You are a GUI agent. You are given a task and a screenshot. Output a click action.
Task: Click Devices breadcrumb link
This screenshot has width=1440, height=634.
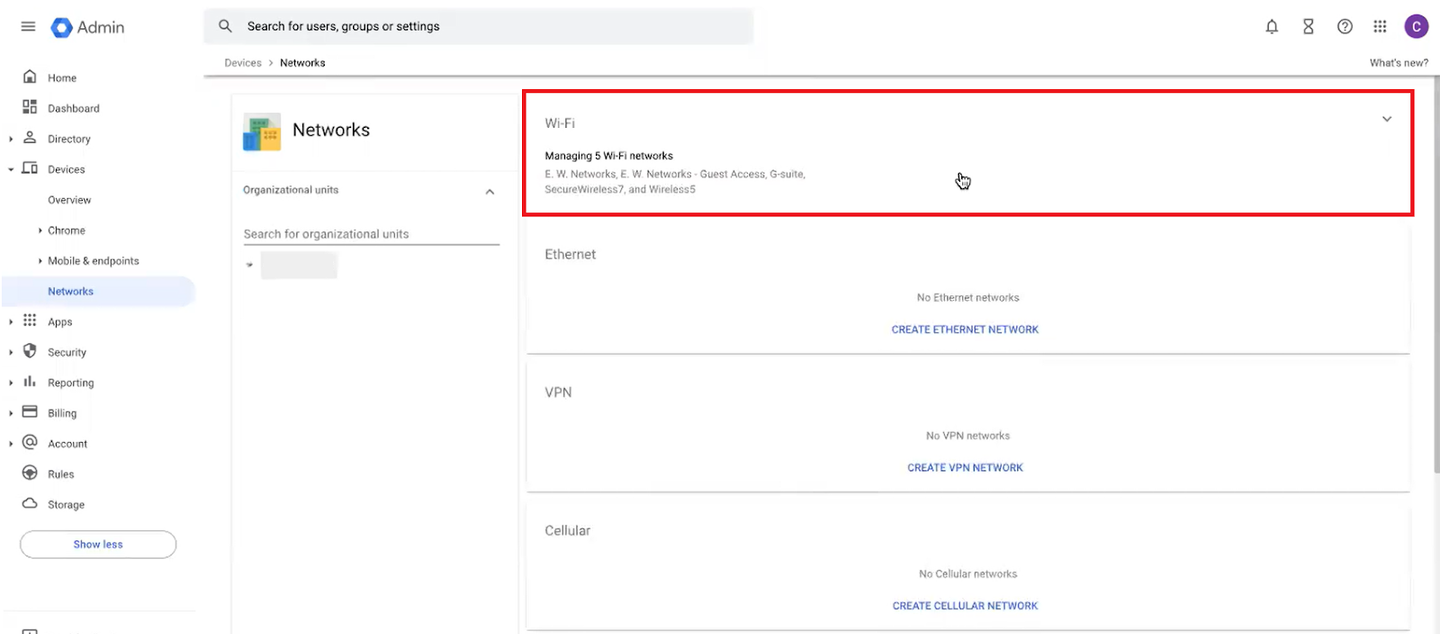pos(243,63)
